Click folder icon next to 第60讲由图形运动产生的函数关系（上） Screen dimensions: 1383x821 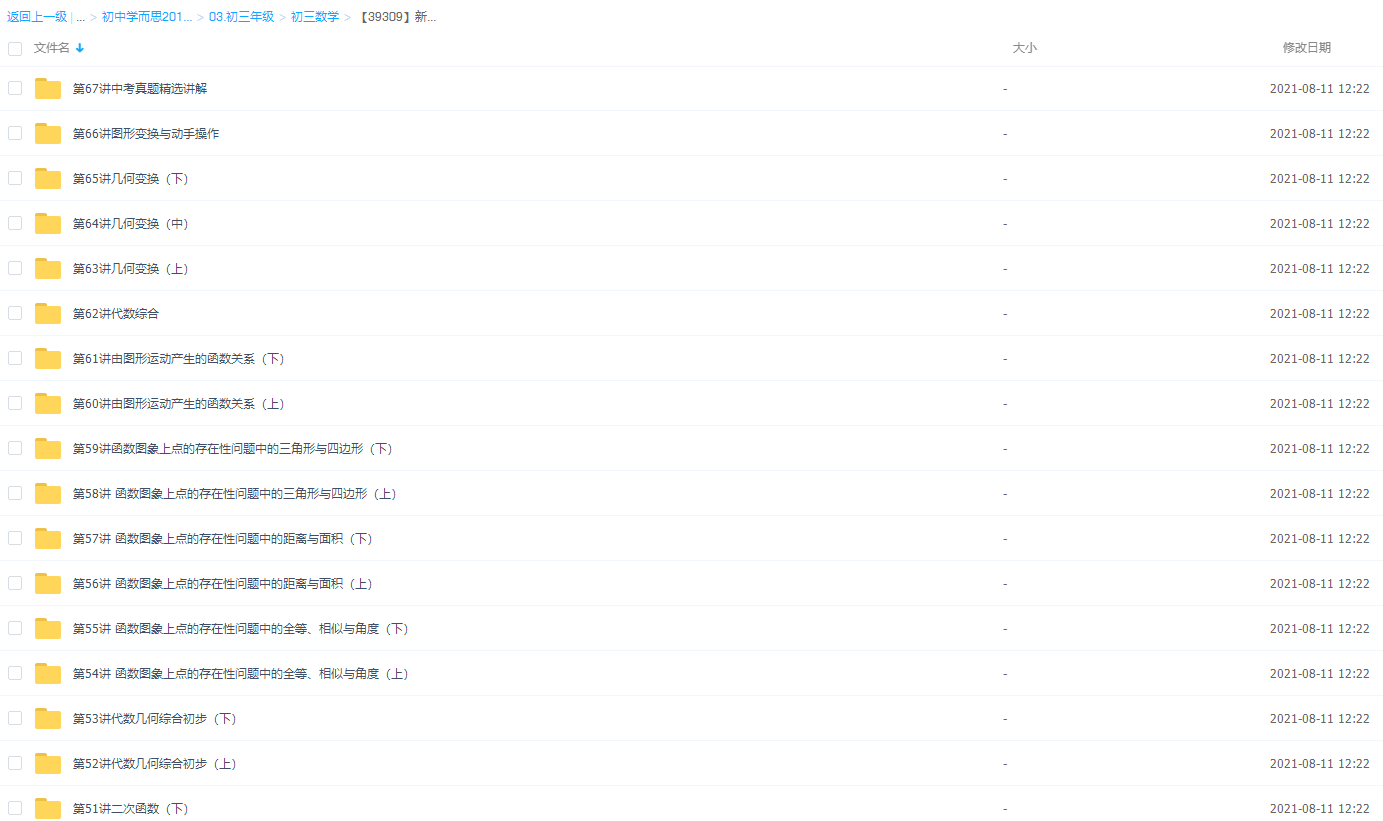[x=48, y=404]
